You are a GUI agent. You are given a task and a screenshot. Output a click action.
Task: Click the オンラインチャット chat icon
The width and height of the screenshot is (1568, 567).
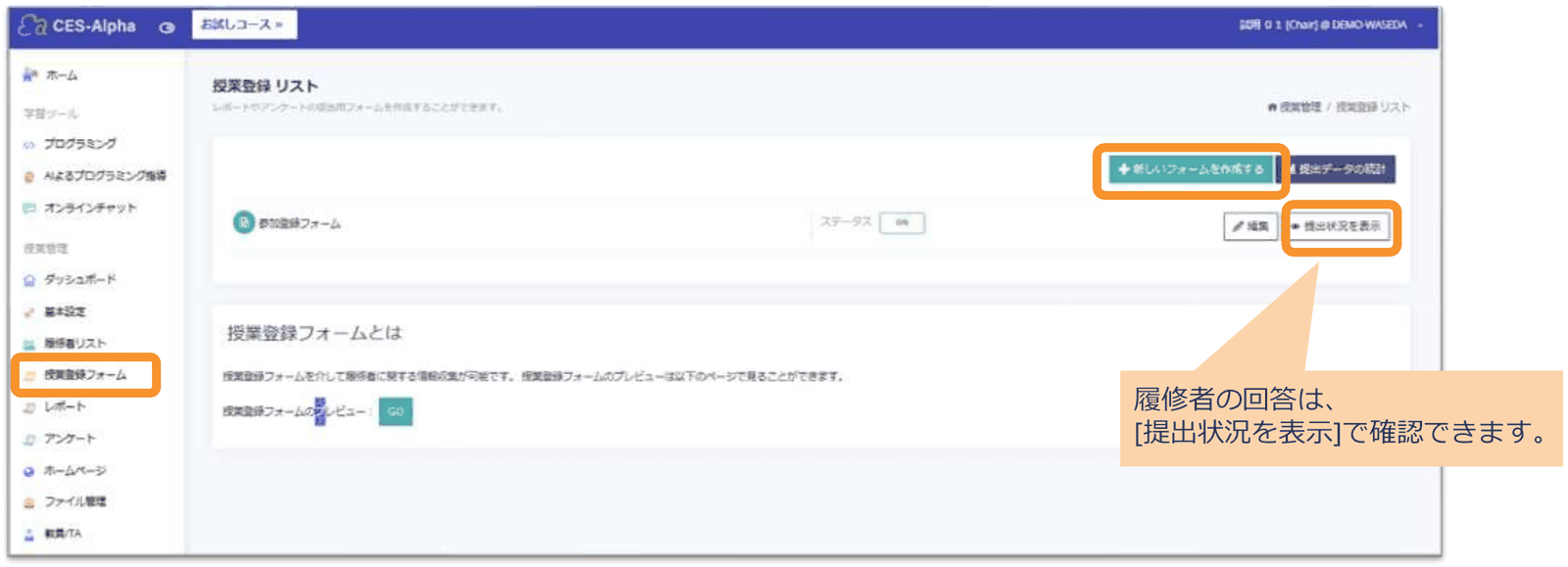pyautogui.click(x=28, y=209)
